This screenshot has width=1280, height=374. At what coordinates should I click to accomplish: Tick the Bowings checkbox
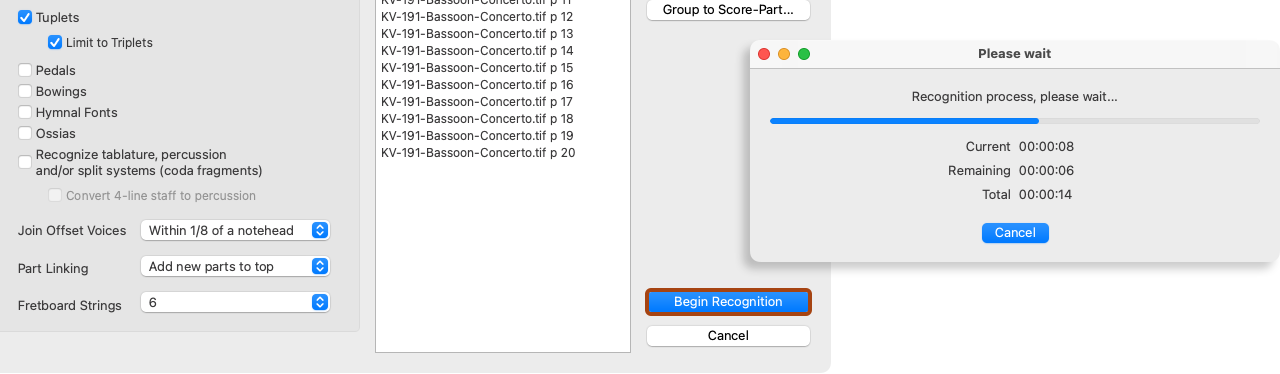pos(25,92)
